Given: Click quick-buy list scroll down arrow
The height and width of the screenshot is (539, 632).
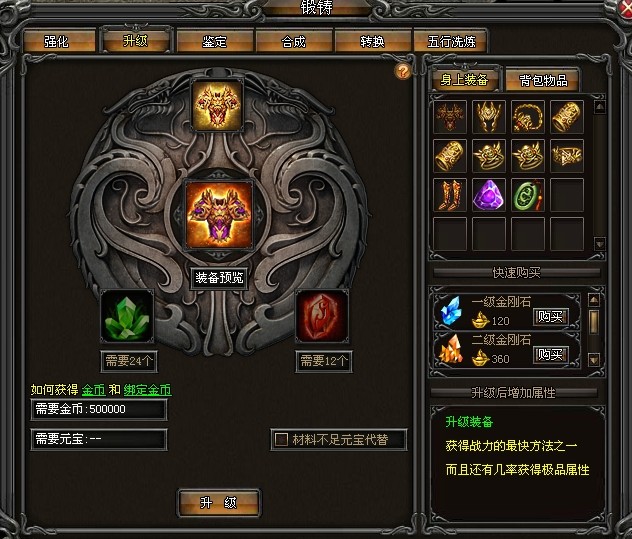Looking at the screenshot, I should click(594, 360).
